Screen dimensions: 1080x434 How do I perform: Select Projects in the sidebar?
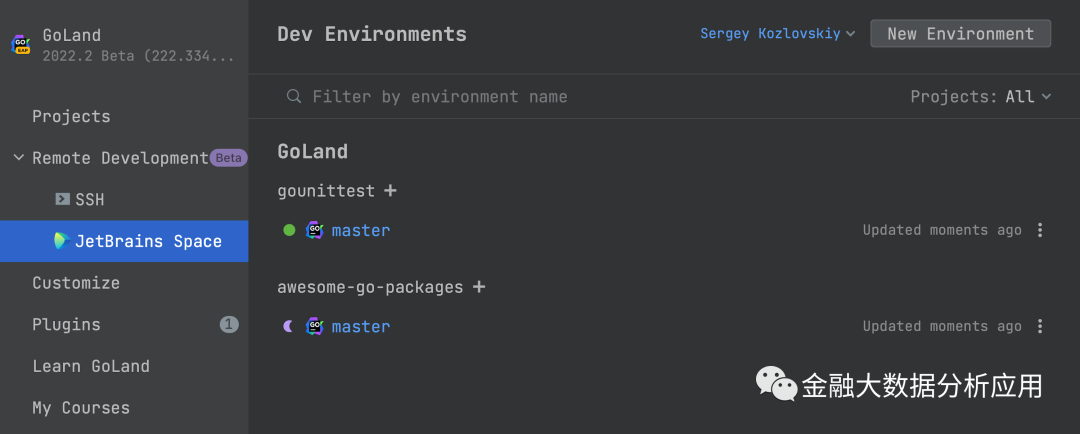71,116
